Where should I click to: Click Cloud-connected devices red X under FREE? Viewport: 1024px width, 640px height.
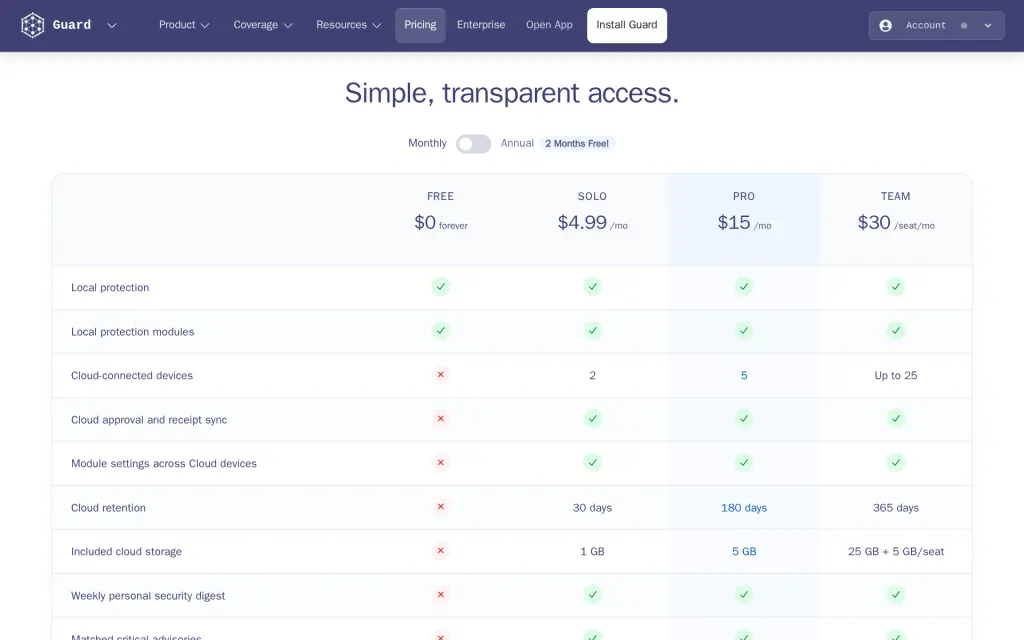coord(441,375)
